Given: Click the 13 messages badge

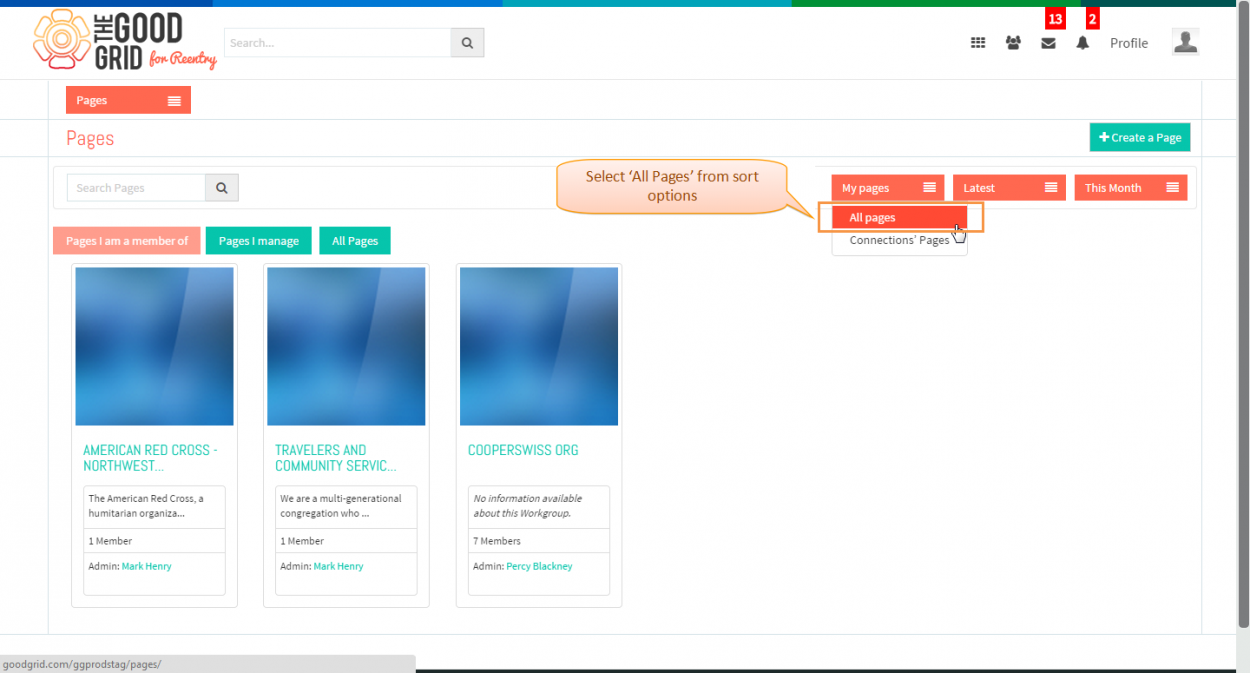Looking at the screenshot, I should (x=1055, y=19).
